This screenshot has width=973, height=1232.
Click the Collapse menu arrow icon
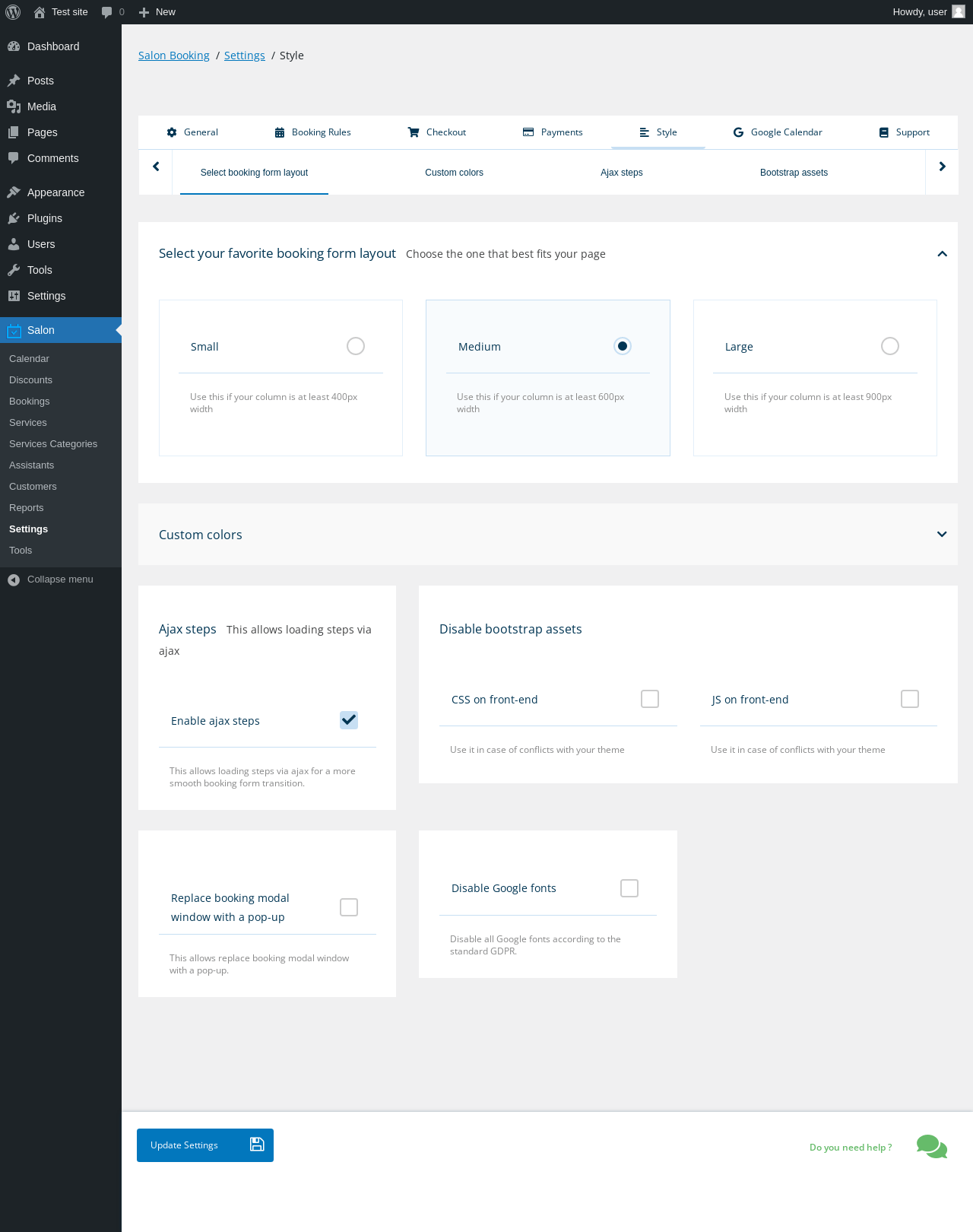[14, 579]
